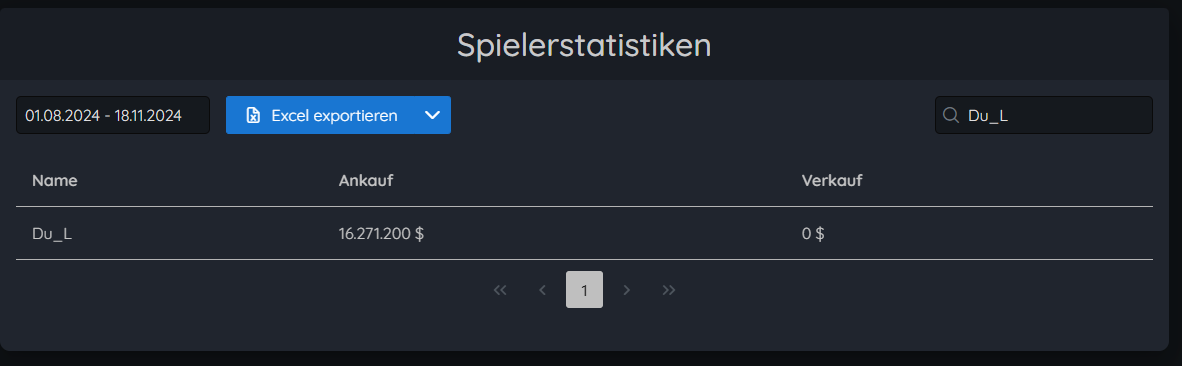The image size is (1182, 366).
Task: Sort by the Ankauf column header
Action: tap(366, 180)
